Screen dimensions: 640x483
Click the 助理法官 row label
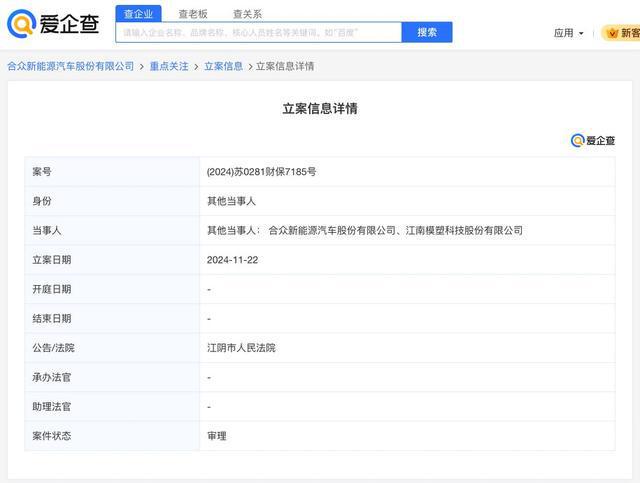pos(52,407)
